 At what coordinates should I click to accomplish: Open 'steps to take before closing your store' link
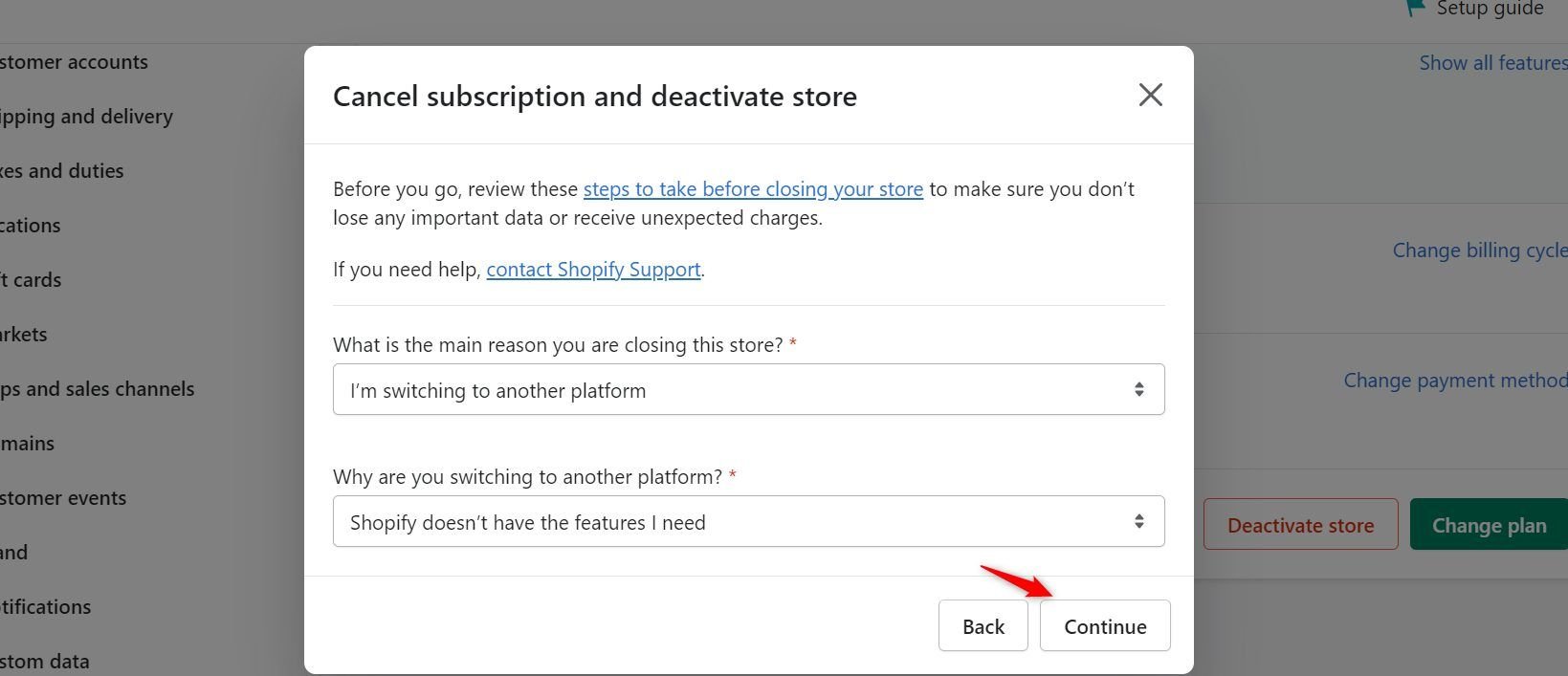tap(753, 189)
